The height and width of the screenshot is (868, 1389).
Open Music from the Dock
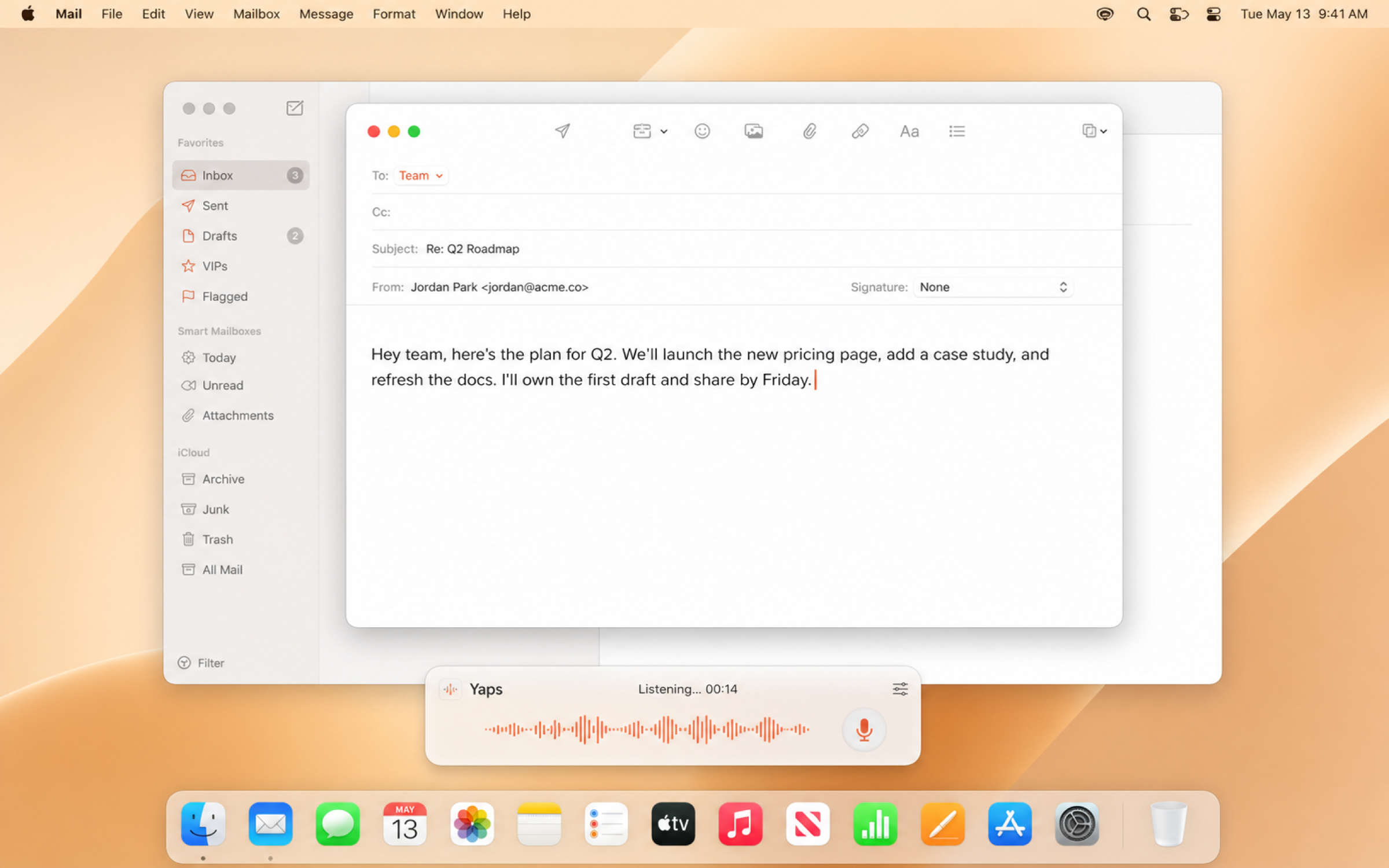click(740, 823)
